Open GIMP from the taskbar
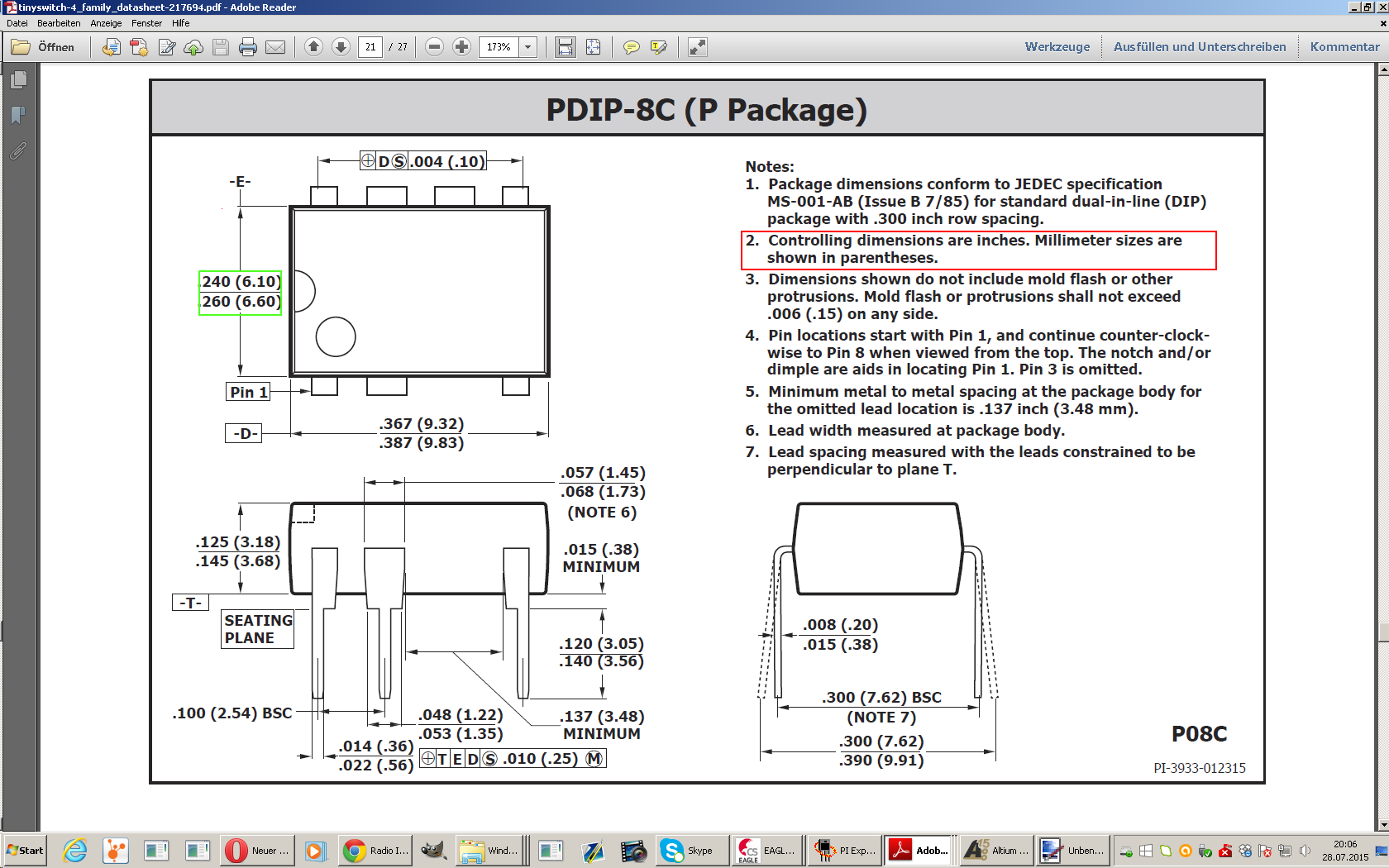 432,851
